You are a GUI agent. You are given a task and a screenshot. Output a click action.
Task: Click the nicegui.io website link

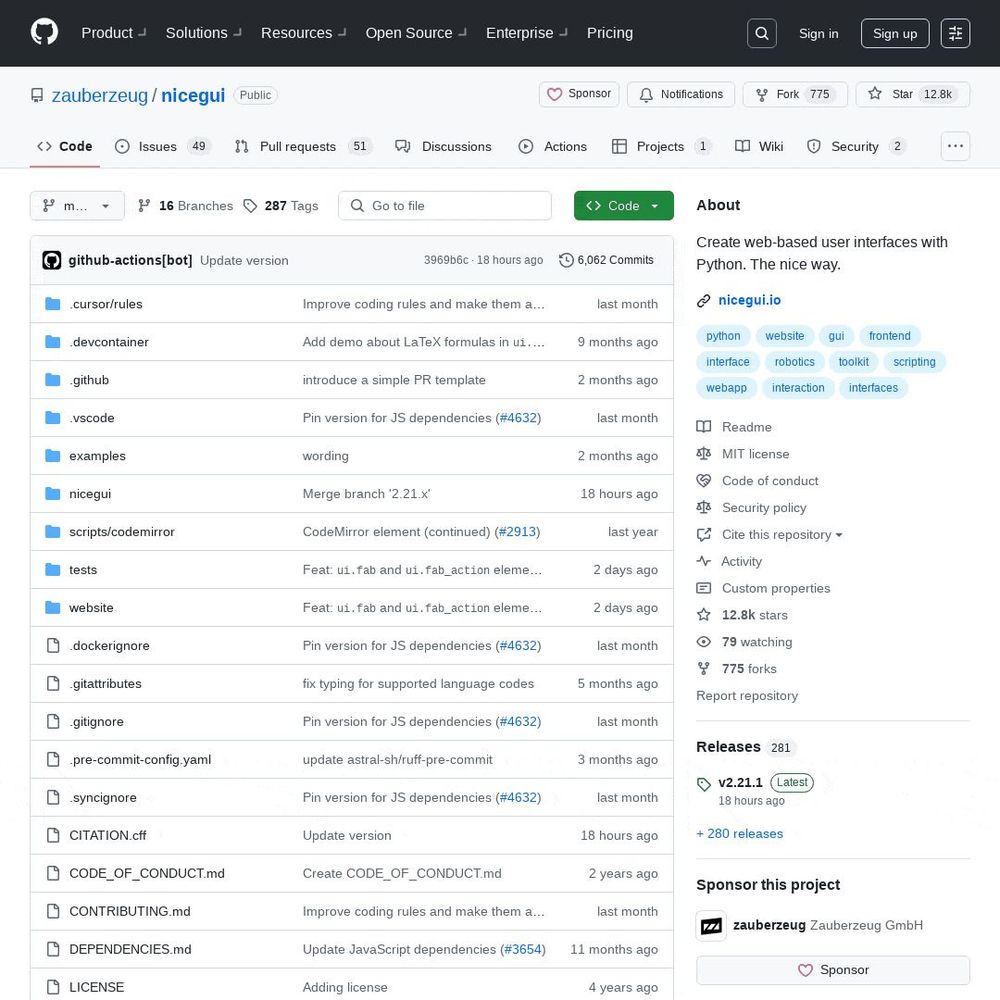click(x=749, y=300)
